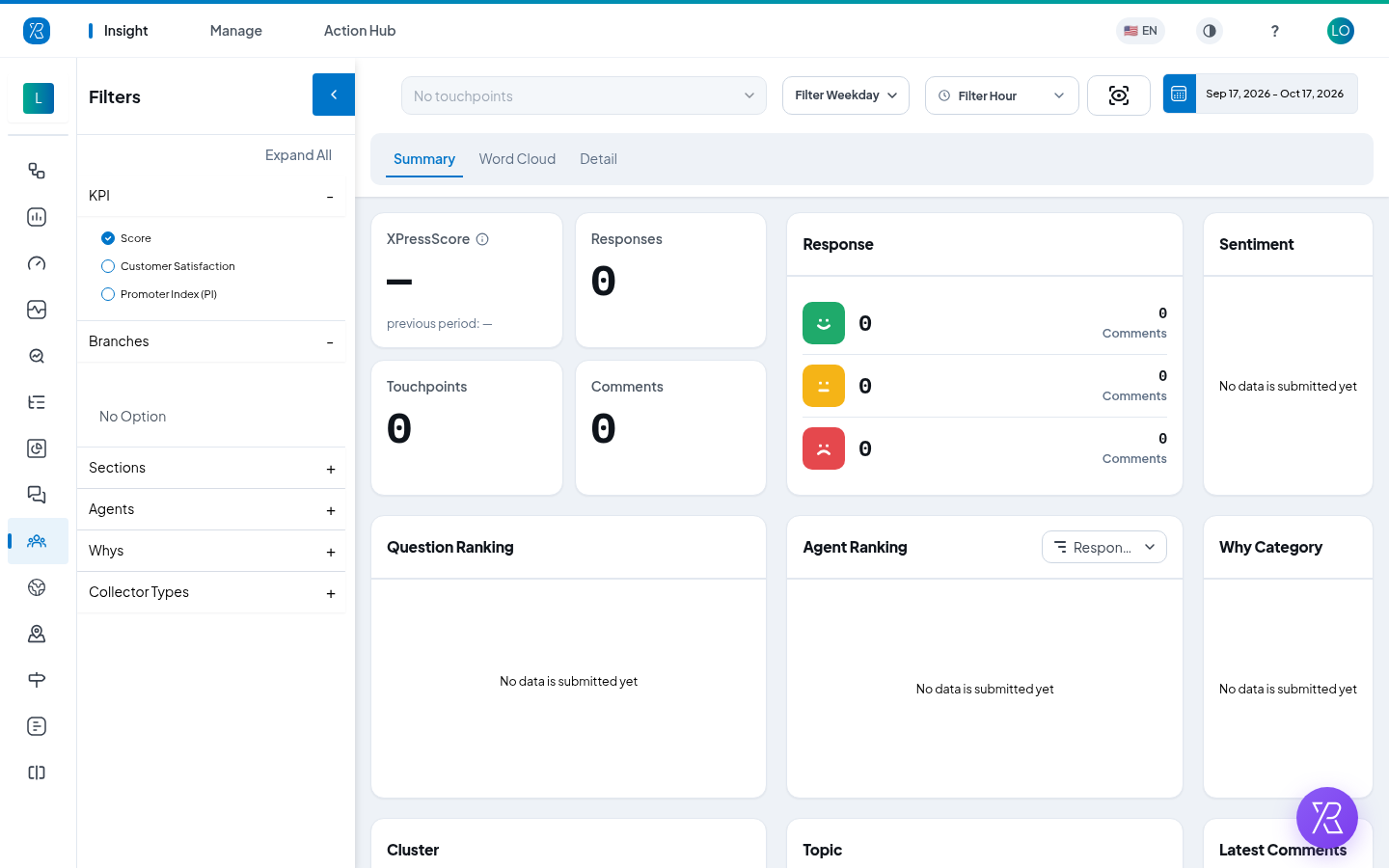Screen dimensions: 1389x868
Task: Select the Score KPI radio option
Action: [108, 238]
